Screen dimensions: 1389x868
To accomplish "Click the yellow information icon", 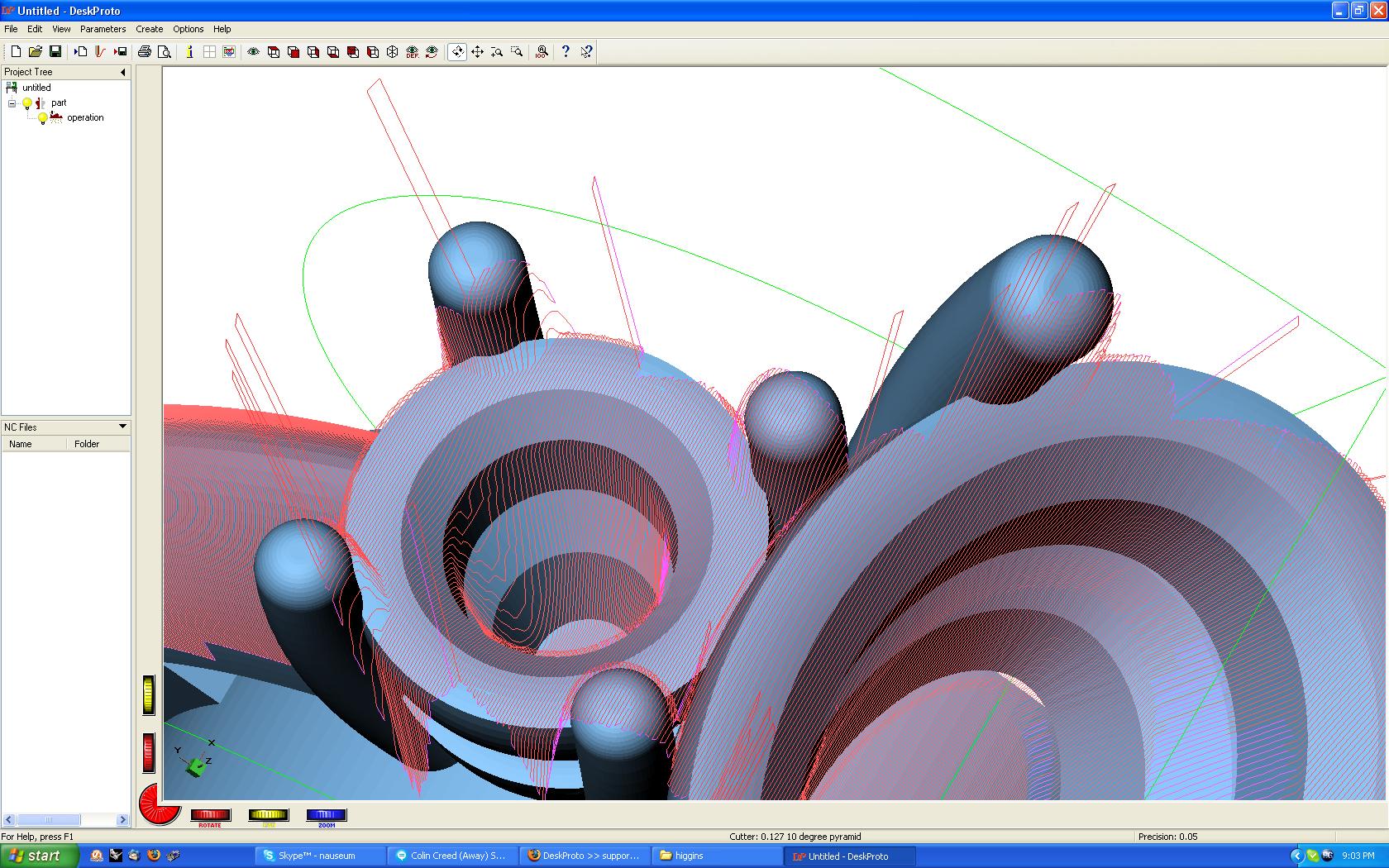I will (189, 51).
